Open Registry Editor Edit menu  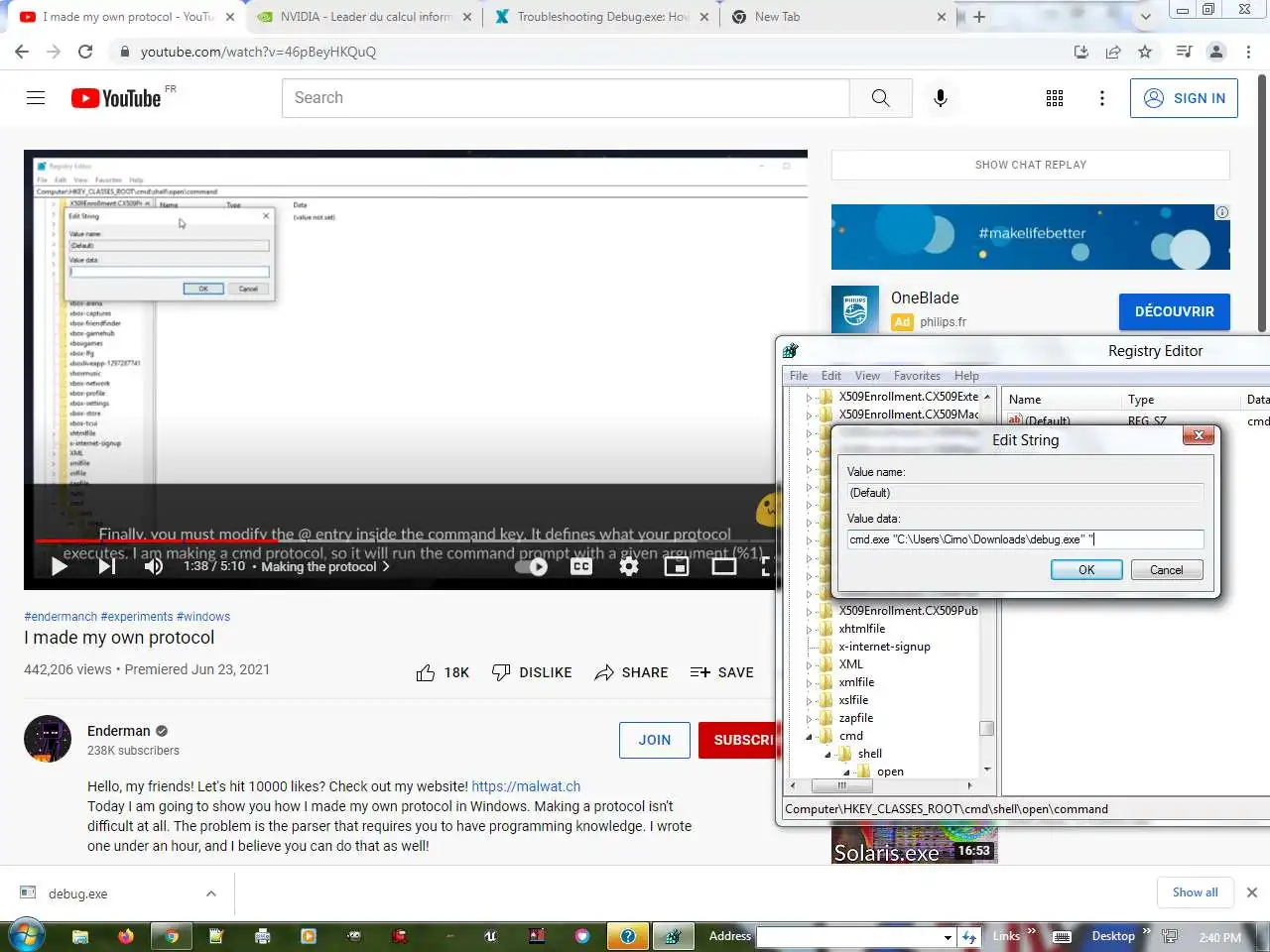[831, 376]
